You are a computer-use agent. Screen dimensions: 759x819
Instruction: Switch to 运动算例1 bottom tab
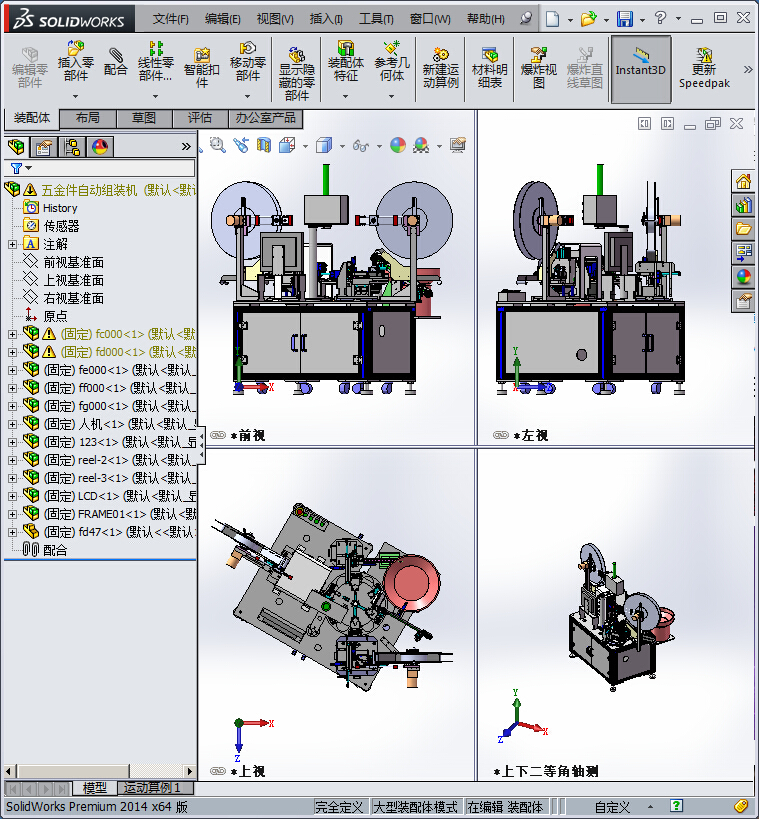tap(156, 788)
